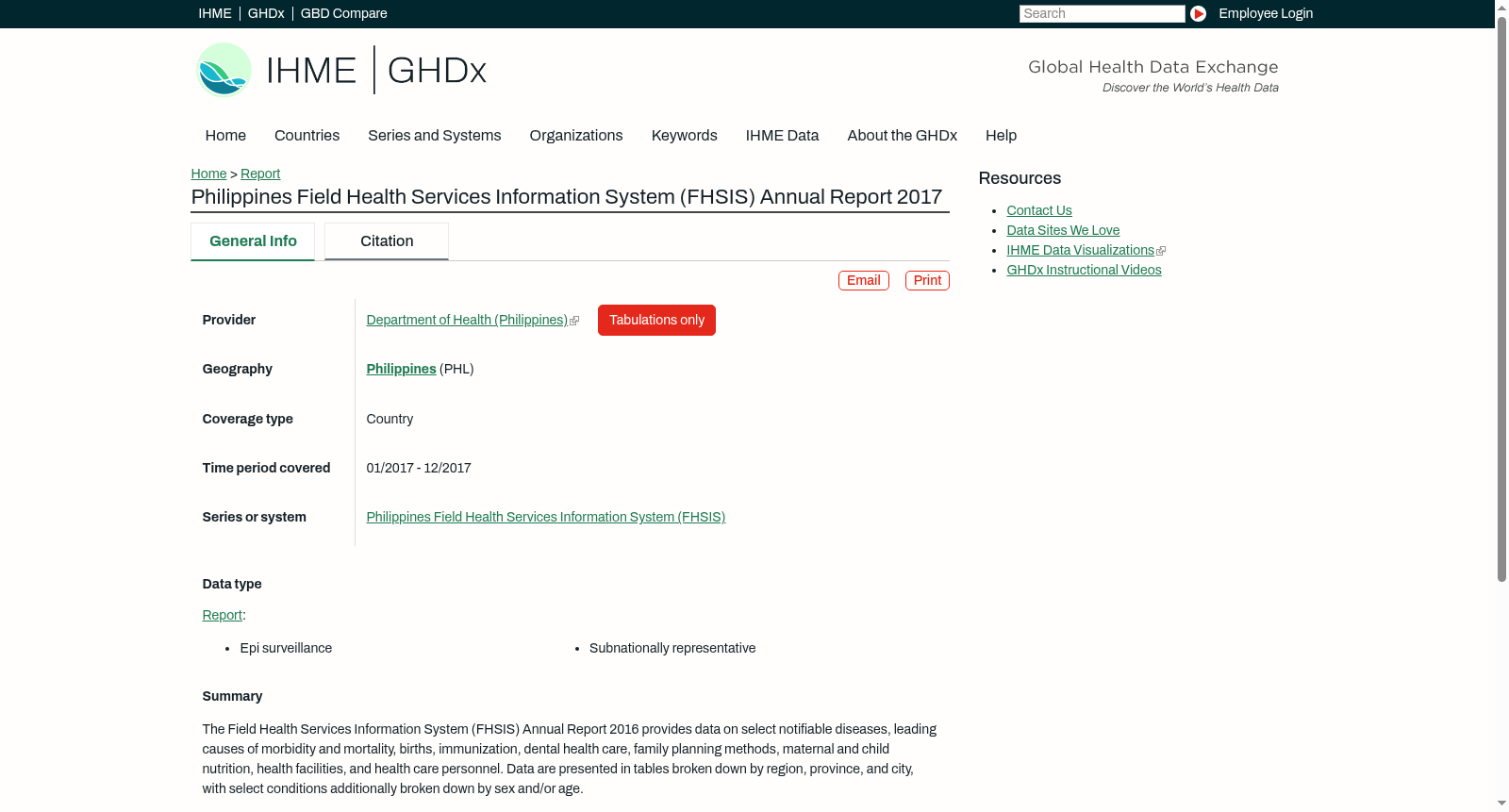Open Data Sites We Love link

[1063, 231]
